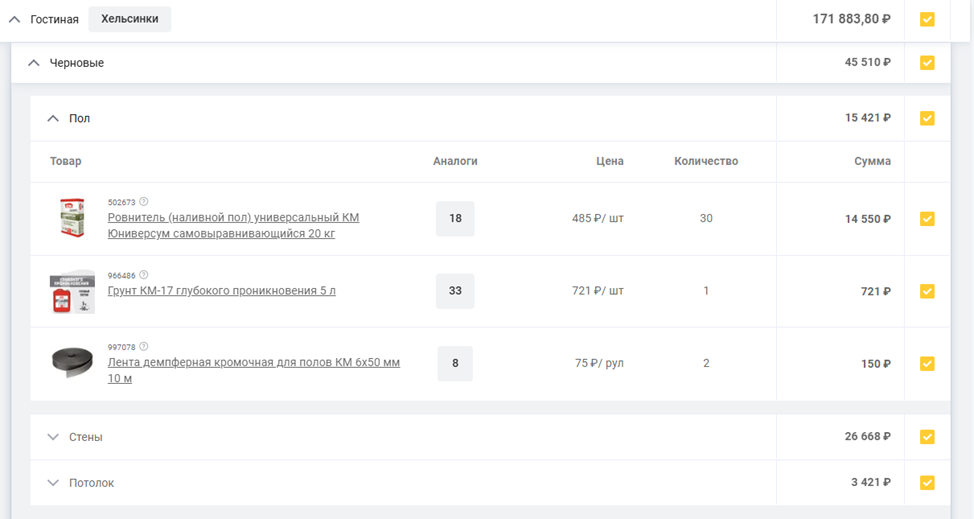Expand the Потолок category
The width and height of the screenshot is (974, 519).
[x=53, y=483]
